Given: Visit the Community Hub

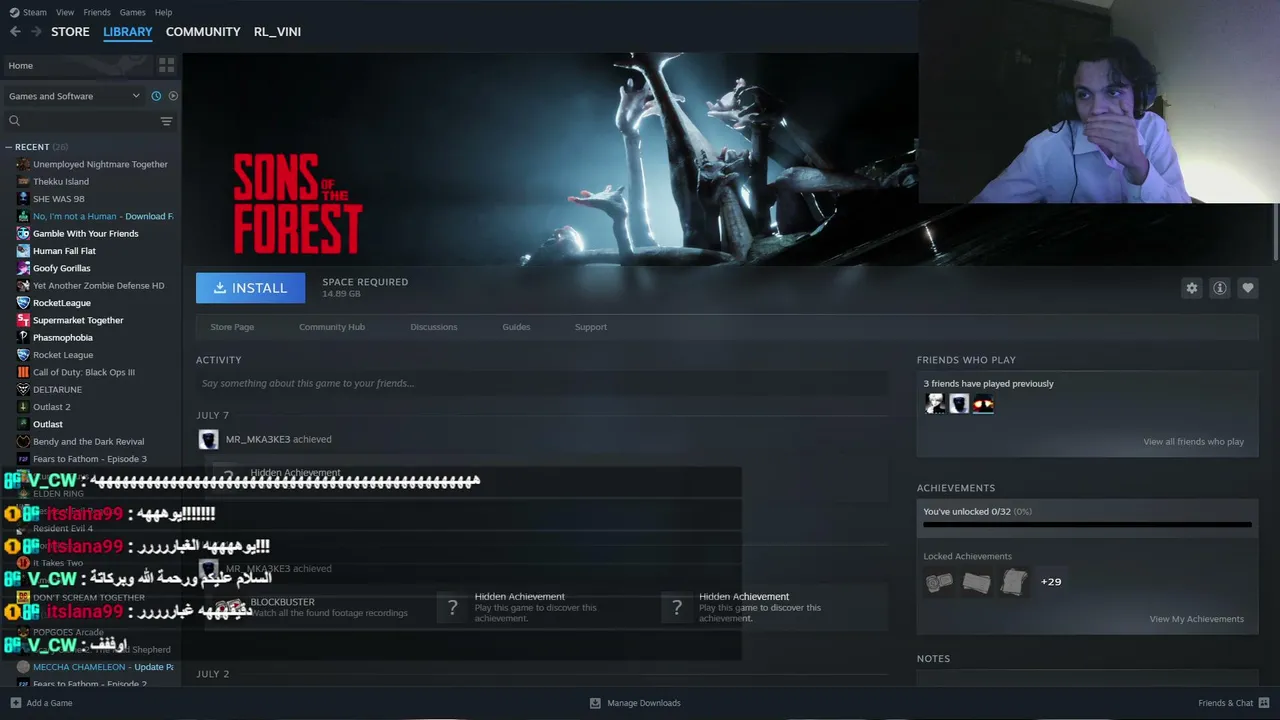Looking at the screenshot, I should click(332, 327).
